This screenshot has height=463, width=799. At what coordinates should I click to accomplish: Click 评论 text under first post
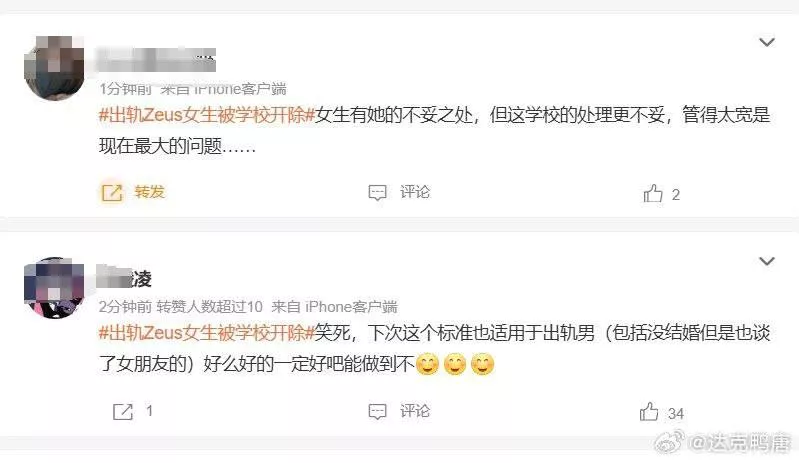[x=415, y=192]
